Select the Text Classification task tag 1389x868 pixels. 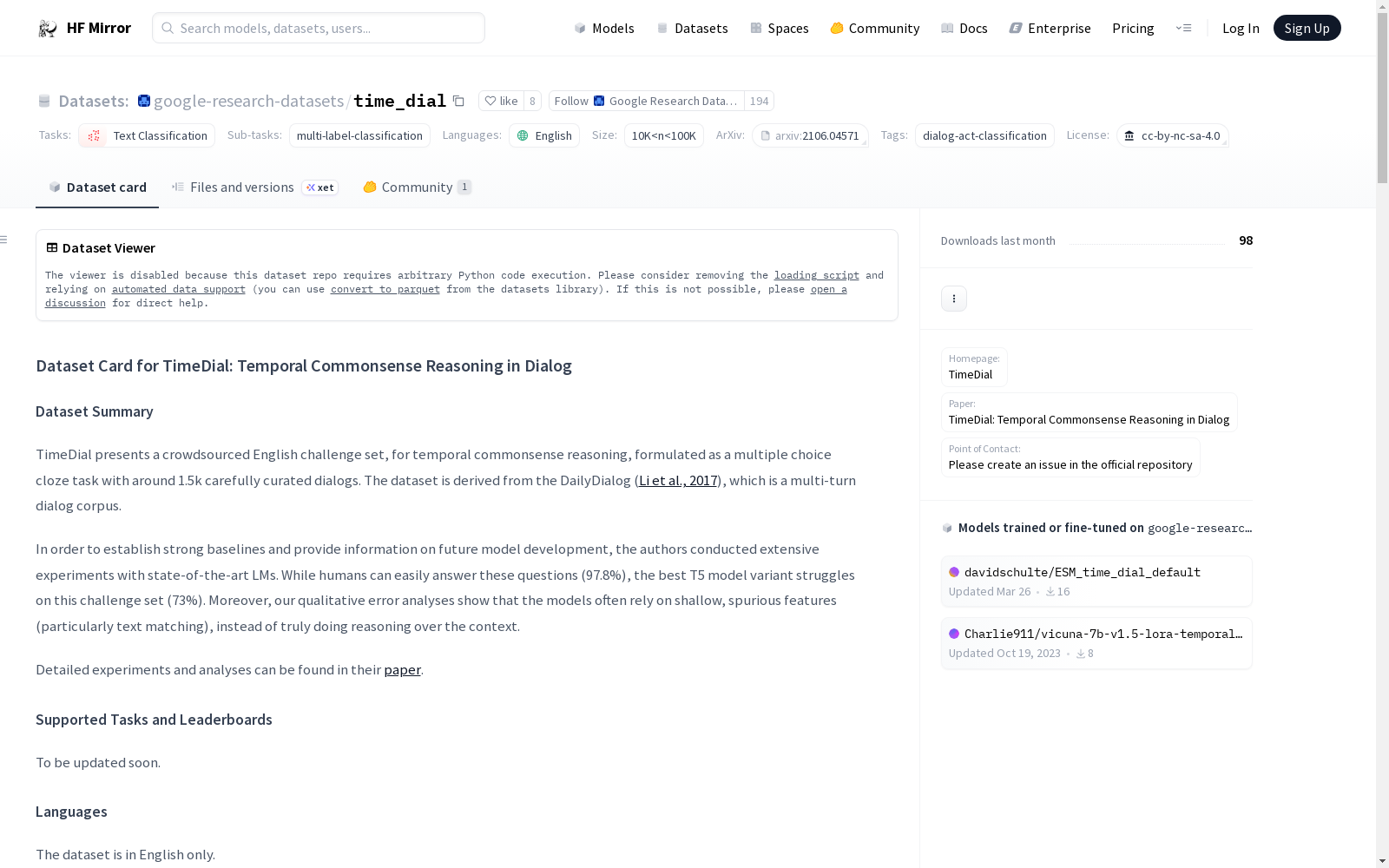coord(147,135)
